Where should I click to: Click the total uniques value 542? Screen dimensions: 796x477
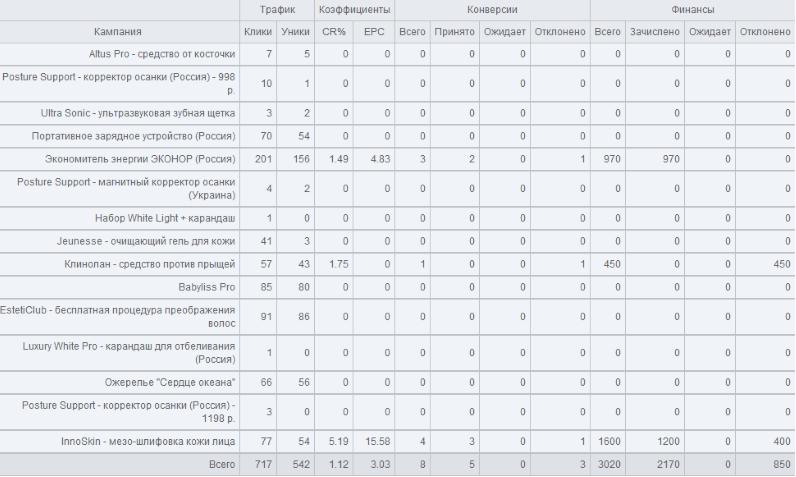pos(301,464)
